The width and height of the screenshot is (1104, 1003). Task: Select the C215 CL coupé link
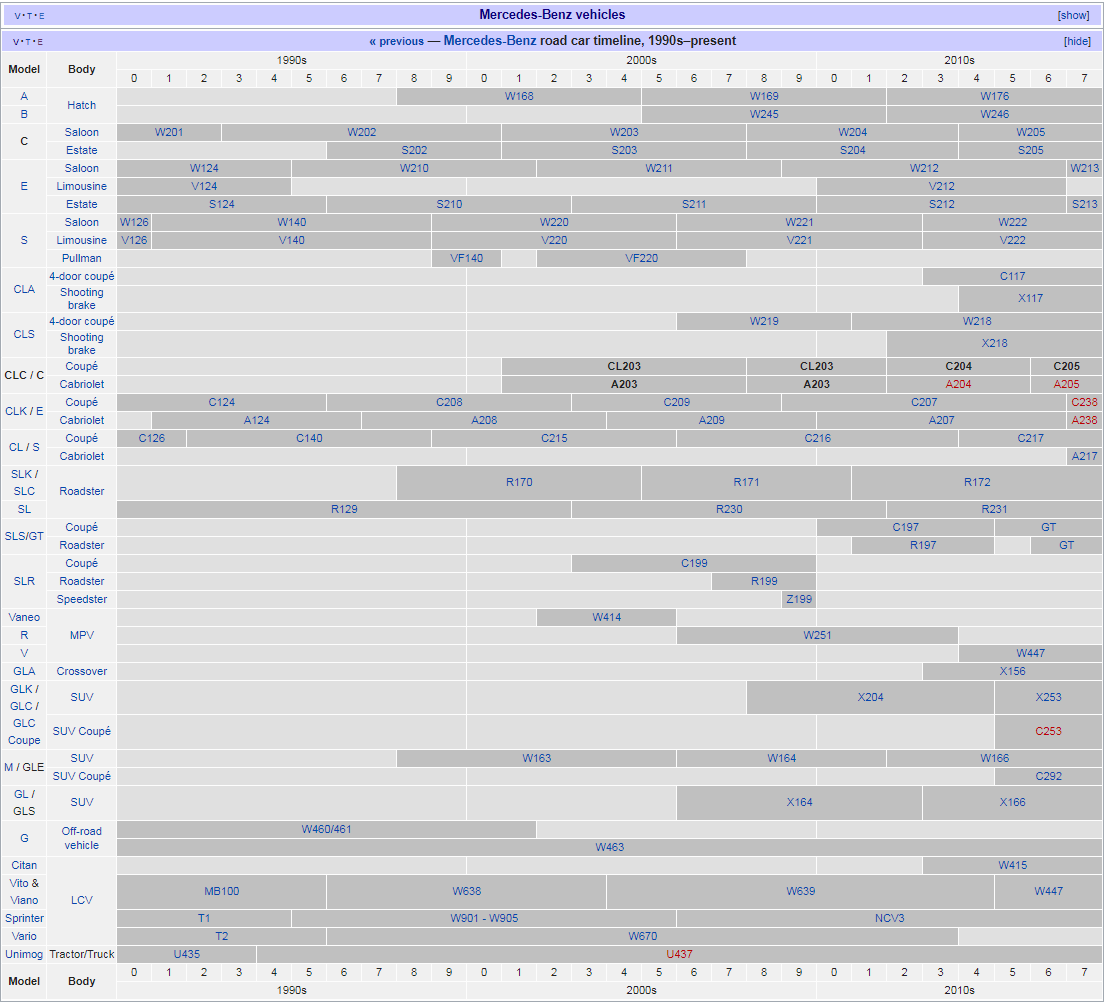click(x=554, y=438)
